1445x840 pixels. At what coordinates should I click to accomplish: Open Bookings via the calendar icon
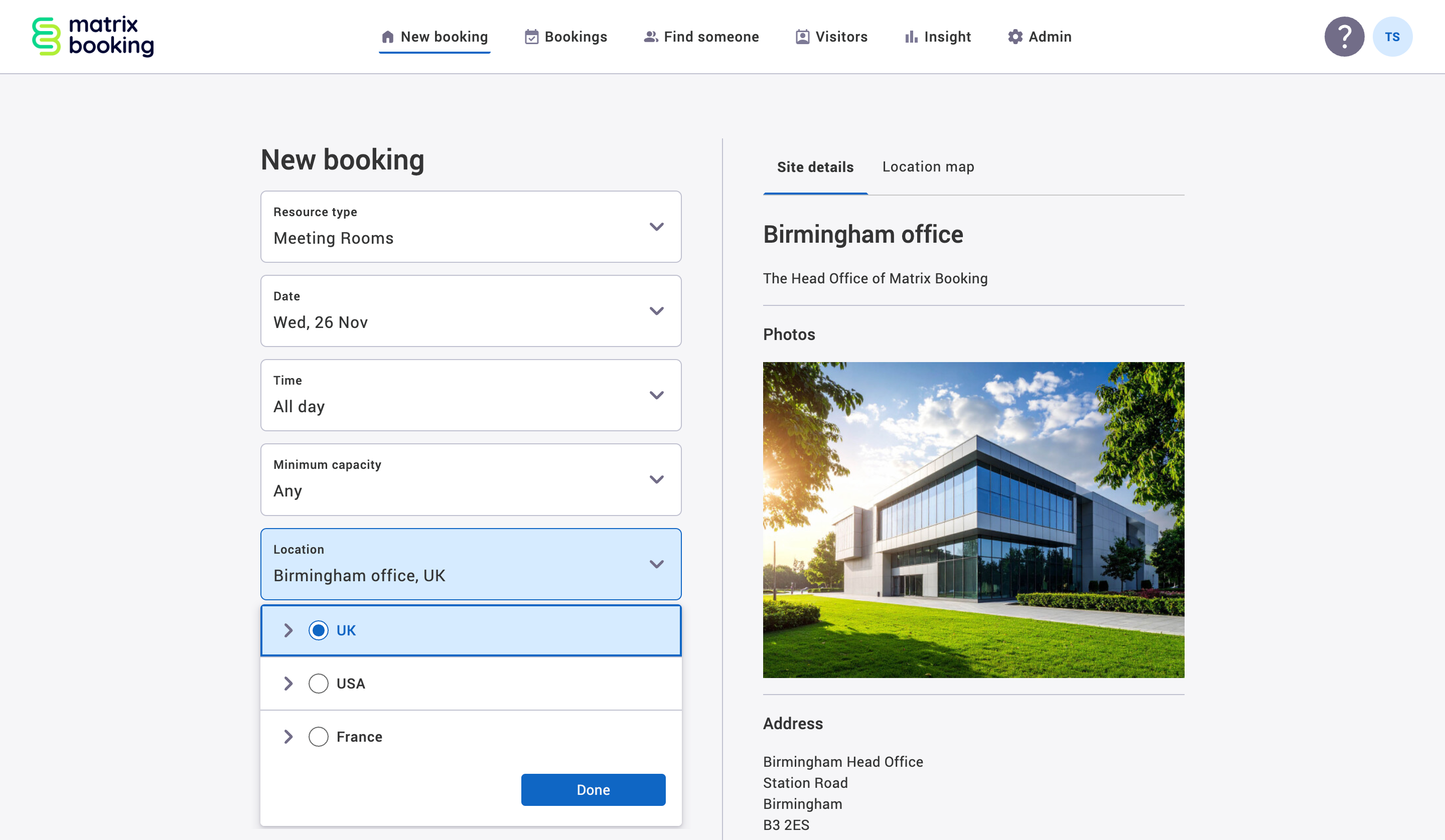pos(531,36)
